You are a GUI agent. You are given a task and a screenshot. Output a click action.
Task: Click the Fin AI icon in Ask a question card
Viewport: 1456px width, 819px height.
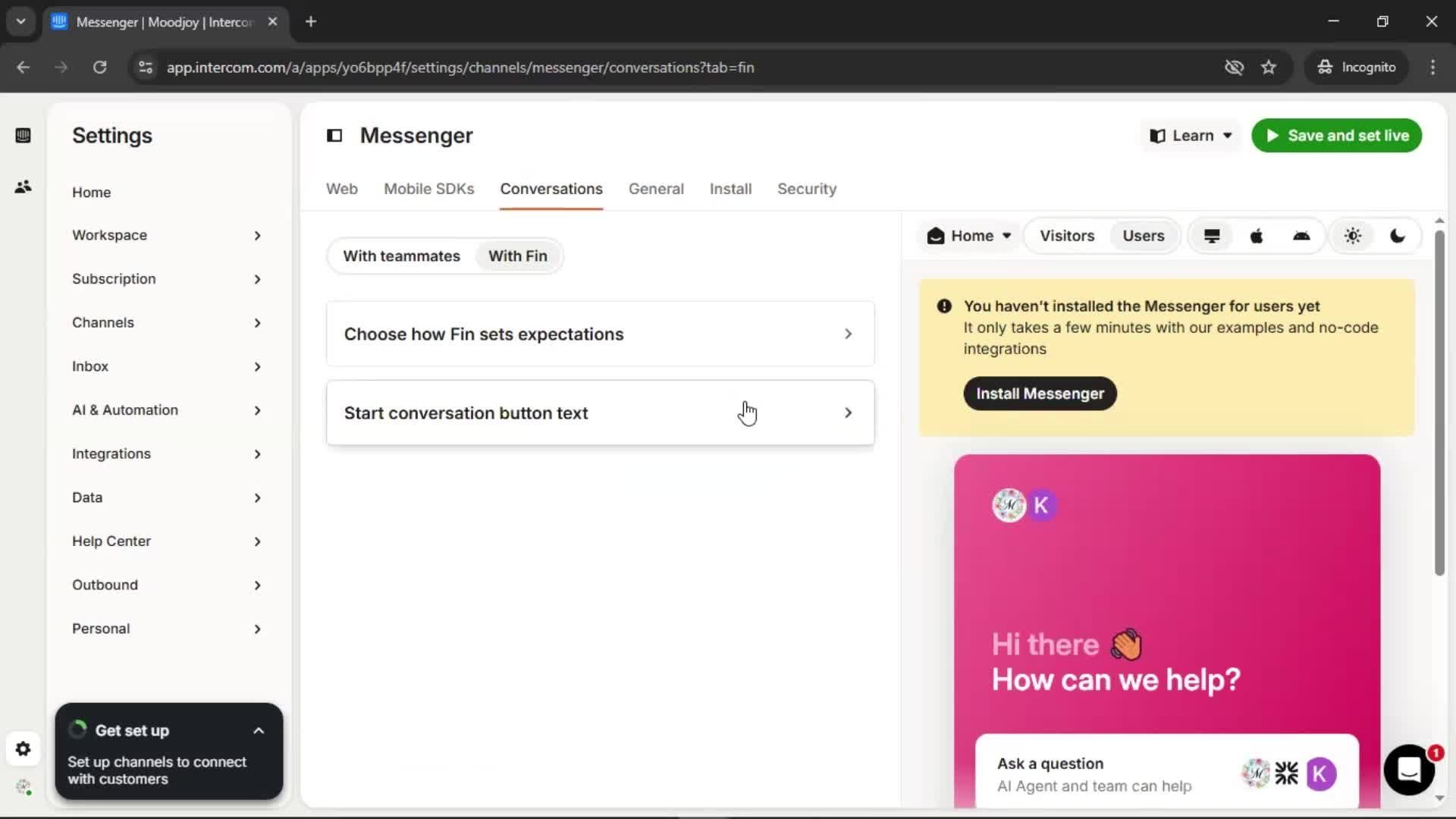point(1287,773)
